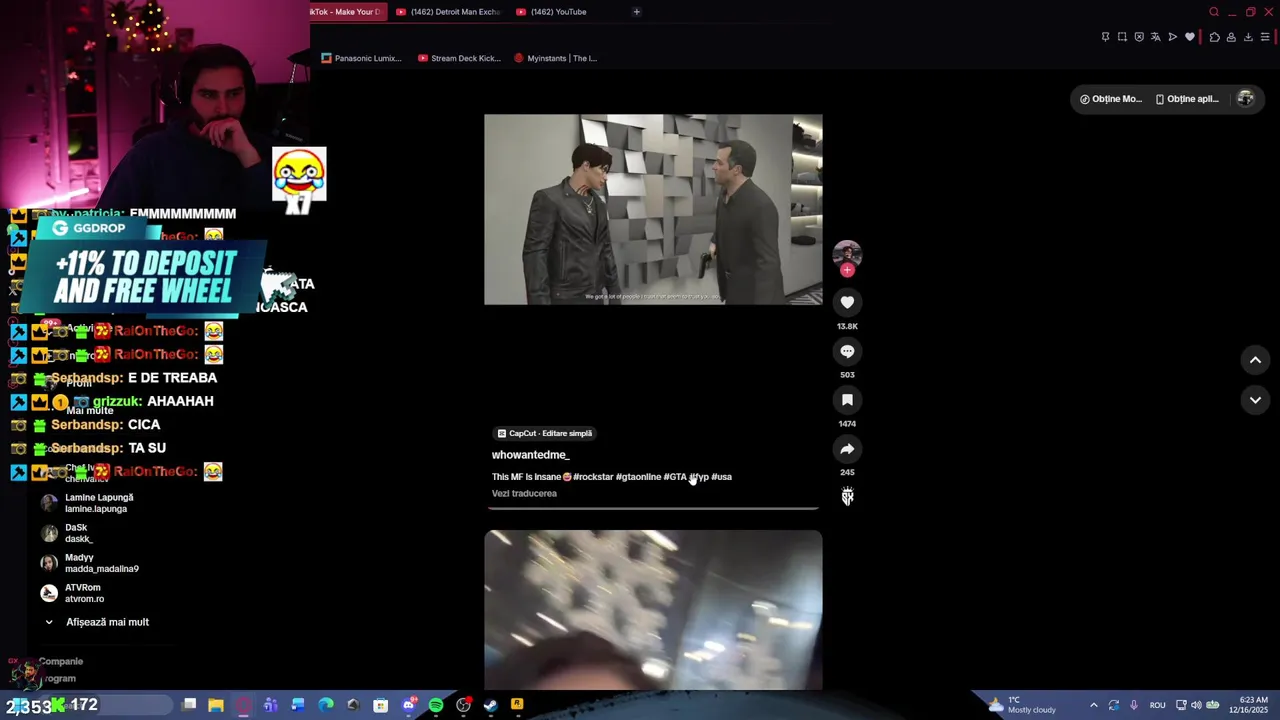Open Rockstar Games Launcher from the taskbar

coord(517,705)
